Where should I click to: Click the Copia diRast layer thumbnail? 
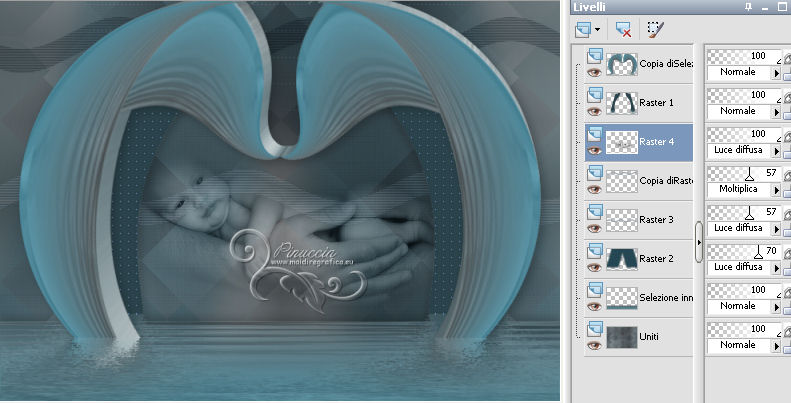point(622,181)
